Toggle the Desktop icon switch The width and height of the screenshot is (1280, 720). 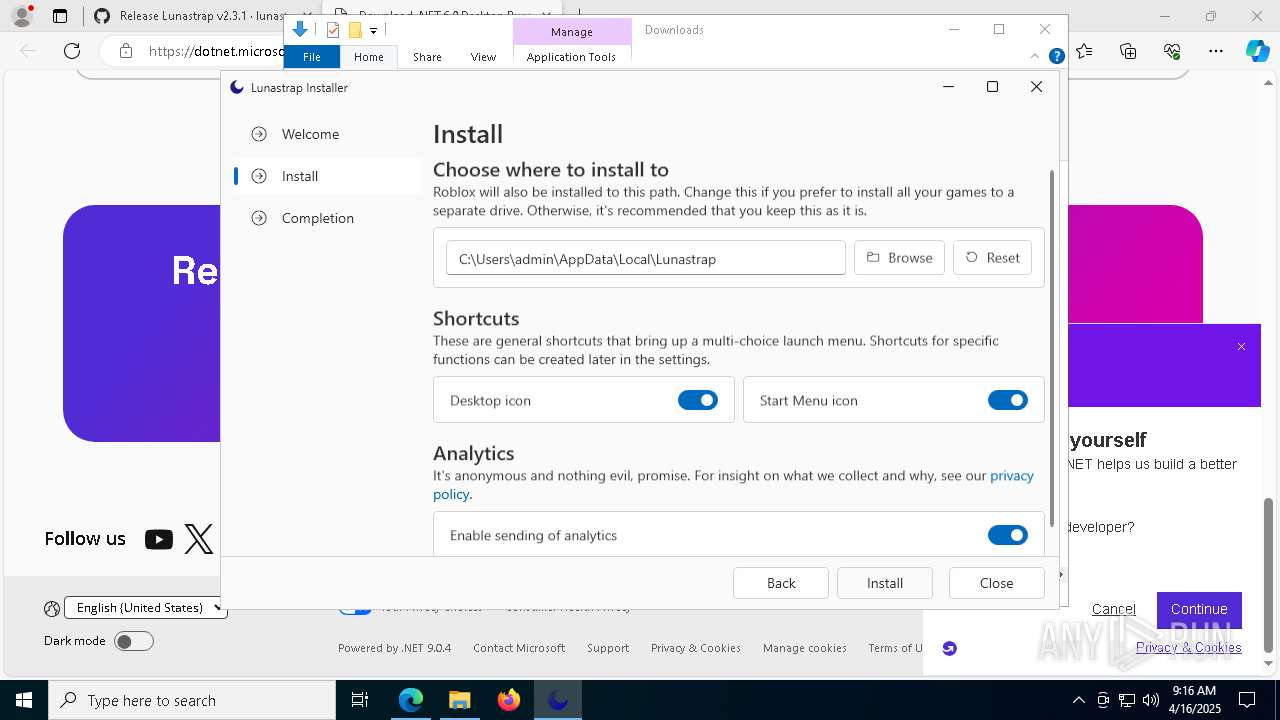point(698,400)
